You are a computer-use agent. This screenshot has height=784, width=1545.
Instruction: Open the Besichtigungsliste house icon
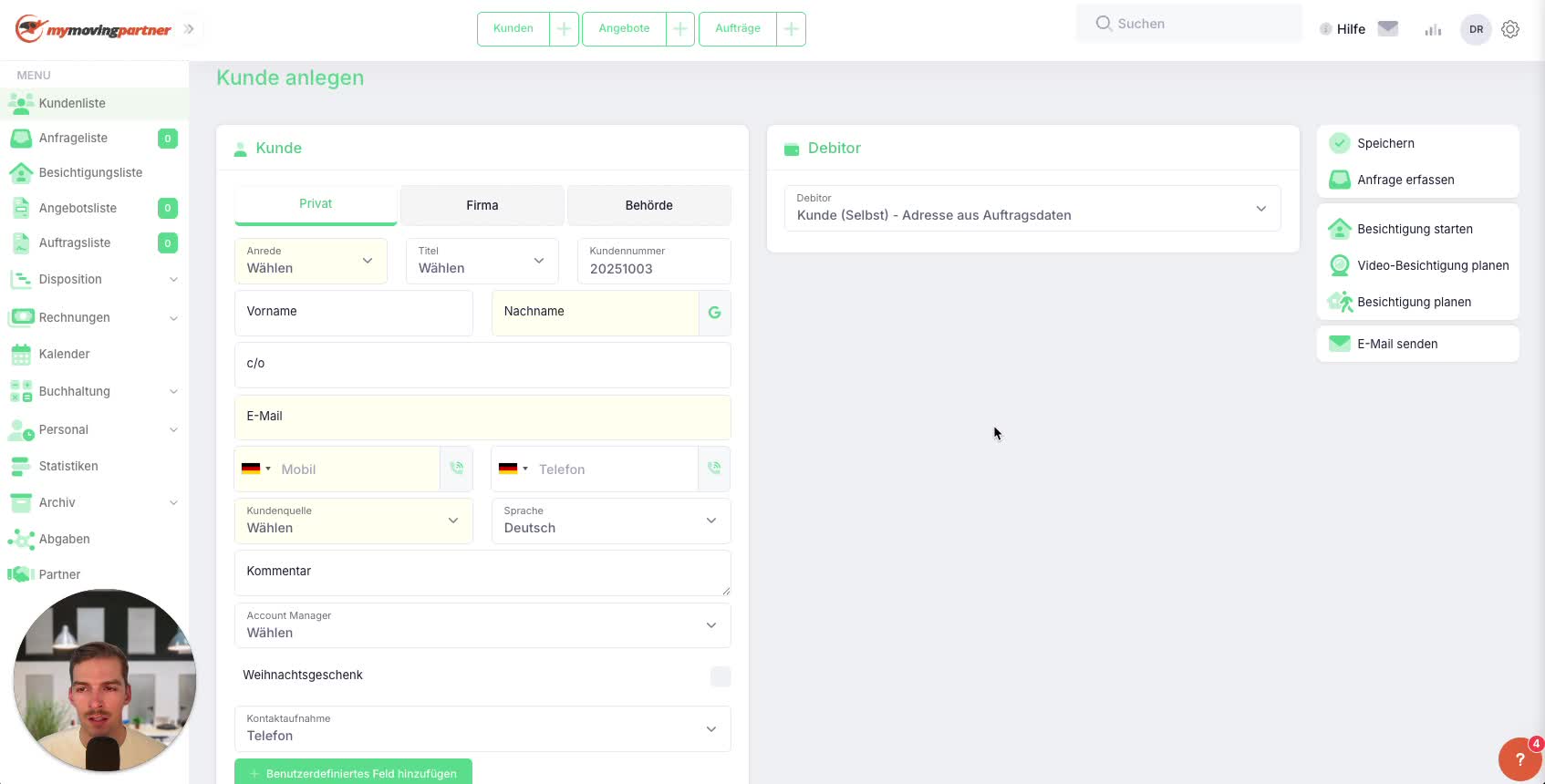(x=21, y=172)
